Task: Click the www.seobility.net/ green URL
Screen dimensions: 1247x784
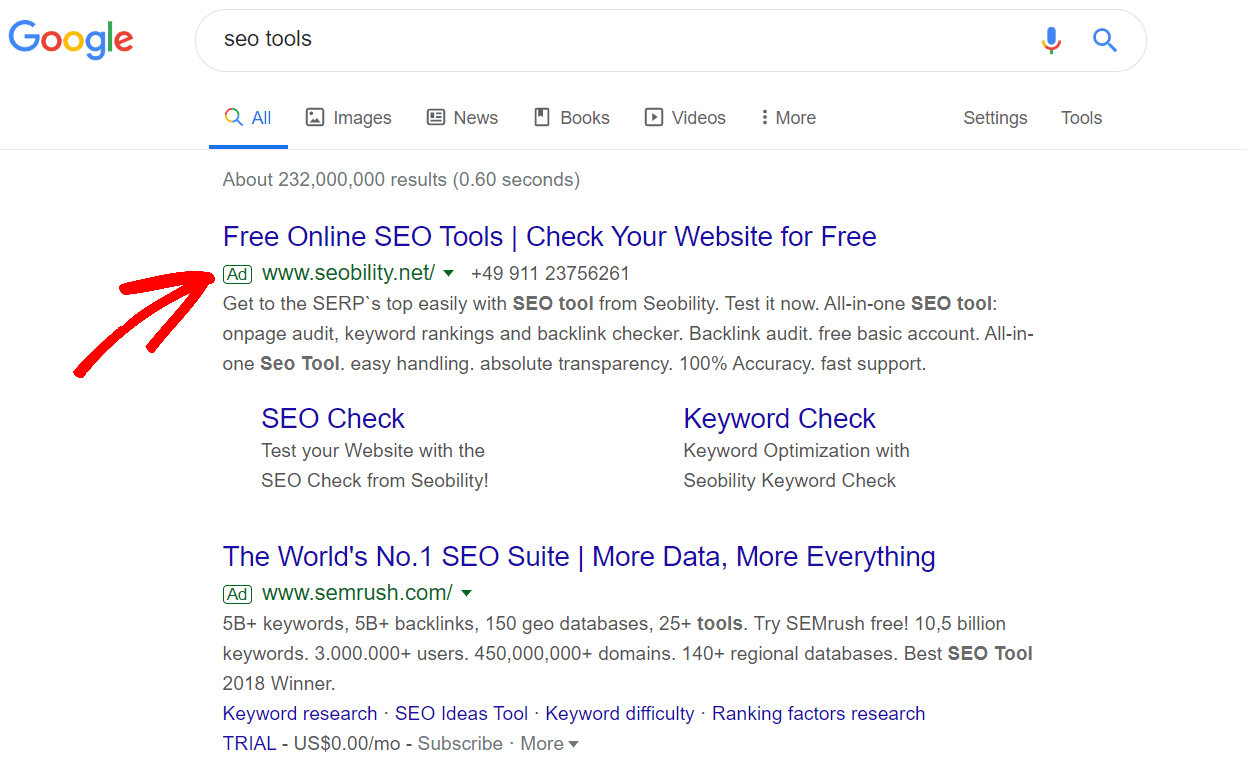Action: [348, 273]
